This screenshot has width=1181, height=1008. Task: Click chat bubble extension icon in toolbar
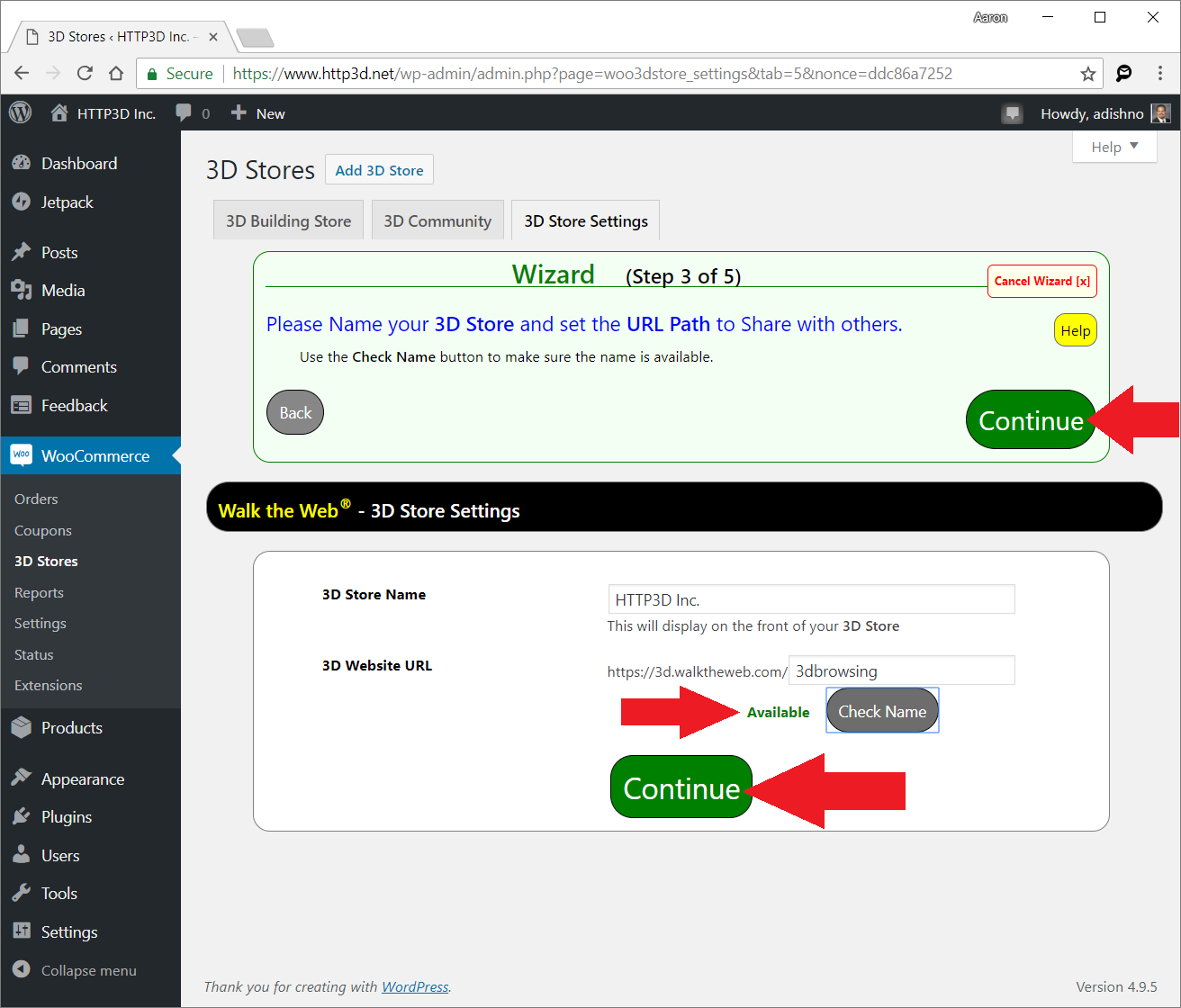tap(1123, 74)
